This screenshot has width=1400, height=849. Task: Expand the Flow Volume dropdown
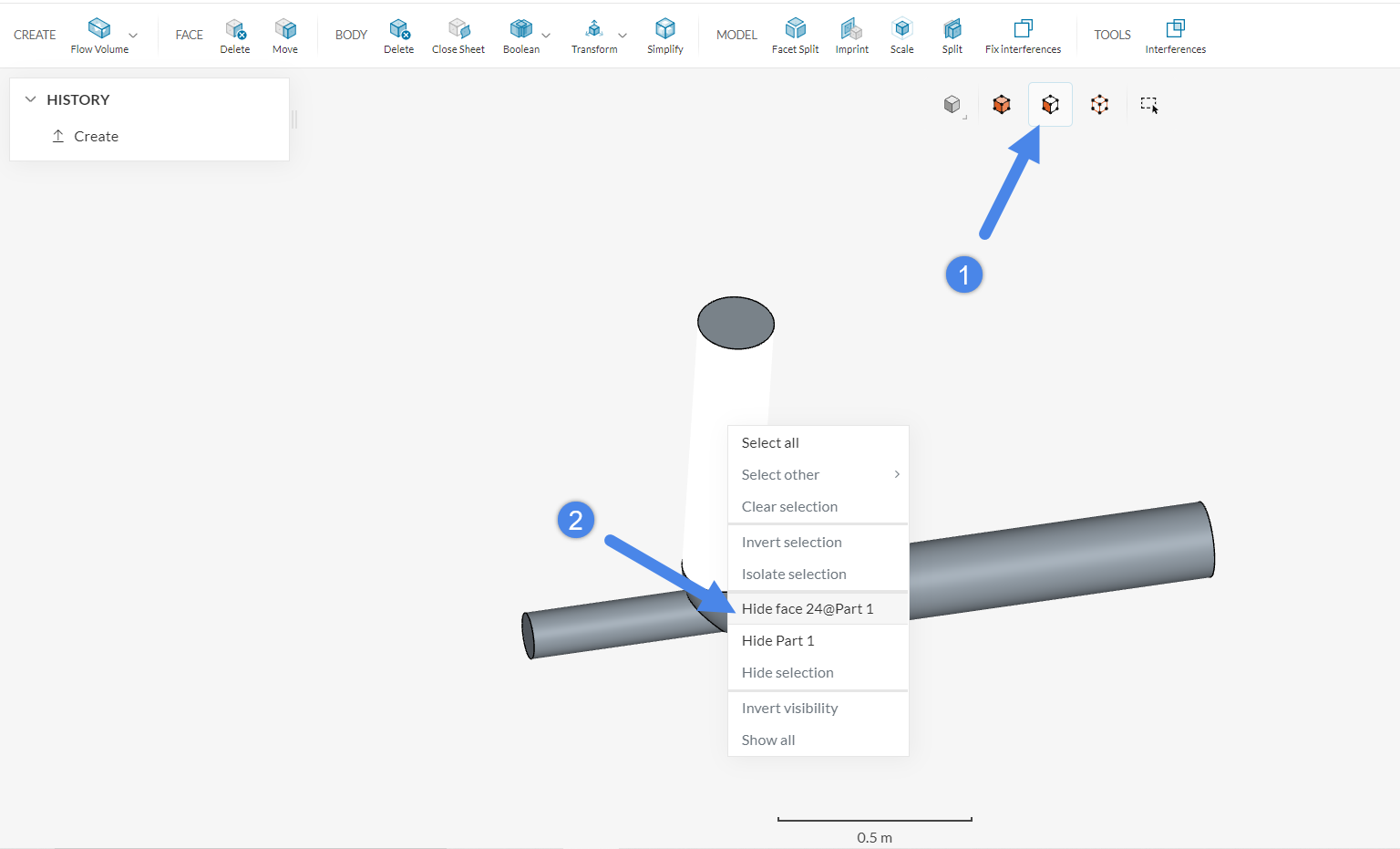point(133,35)
